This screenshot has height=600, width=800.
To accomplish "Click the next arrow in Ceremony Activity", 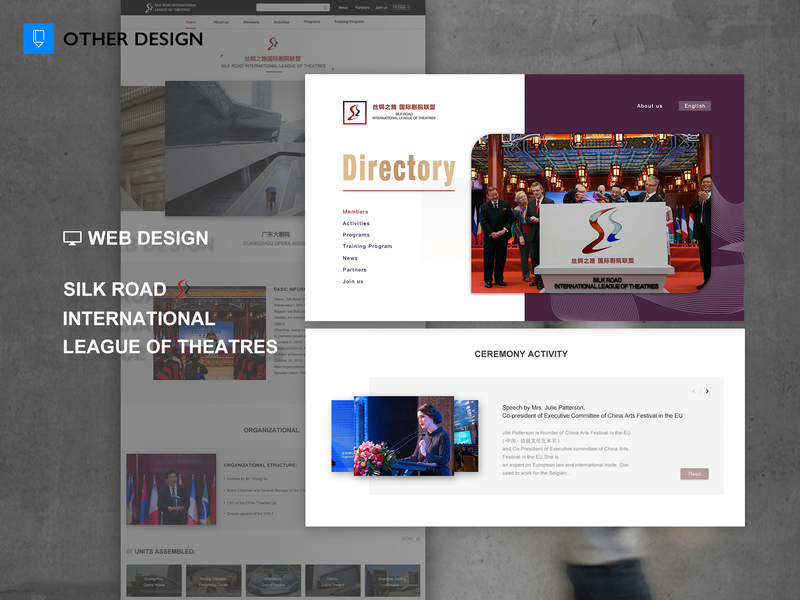I will pyautogui.click(x=707, y=391).
